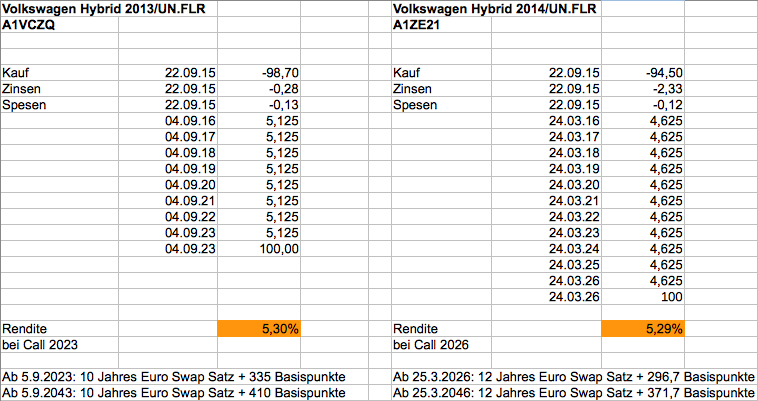Select the Volkswagen Hybrid 2013/UN.FLR title cell
The image size is (758, 401).
[104, 9]
